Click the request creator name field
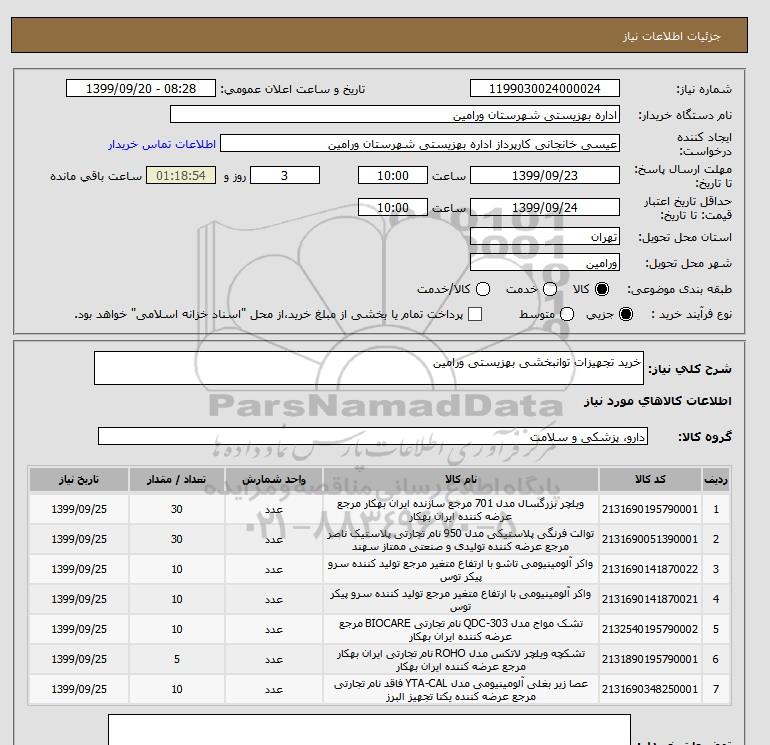 click(420, 144)
